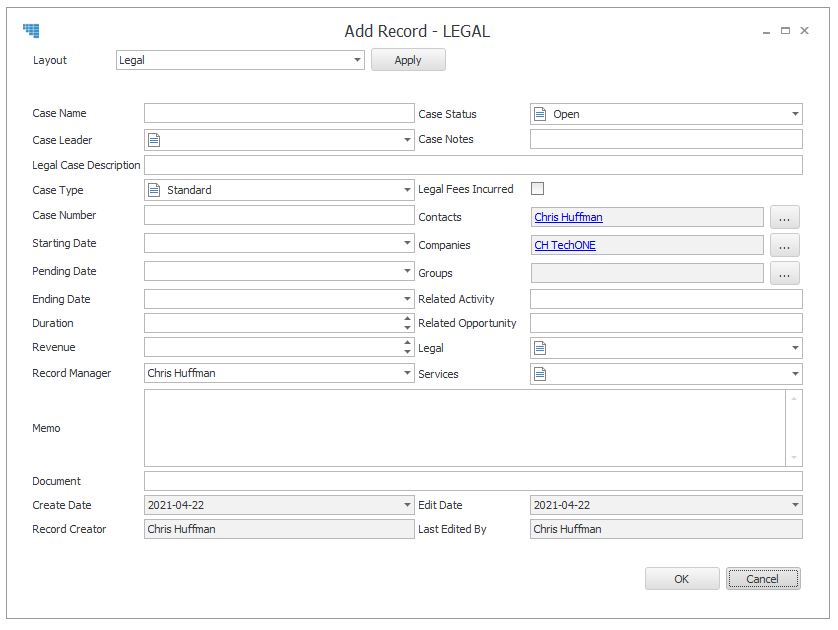Click the app logo icon in title bar
Screen dimensions: 838x630
(32, 30)
